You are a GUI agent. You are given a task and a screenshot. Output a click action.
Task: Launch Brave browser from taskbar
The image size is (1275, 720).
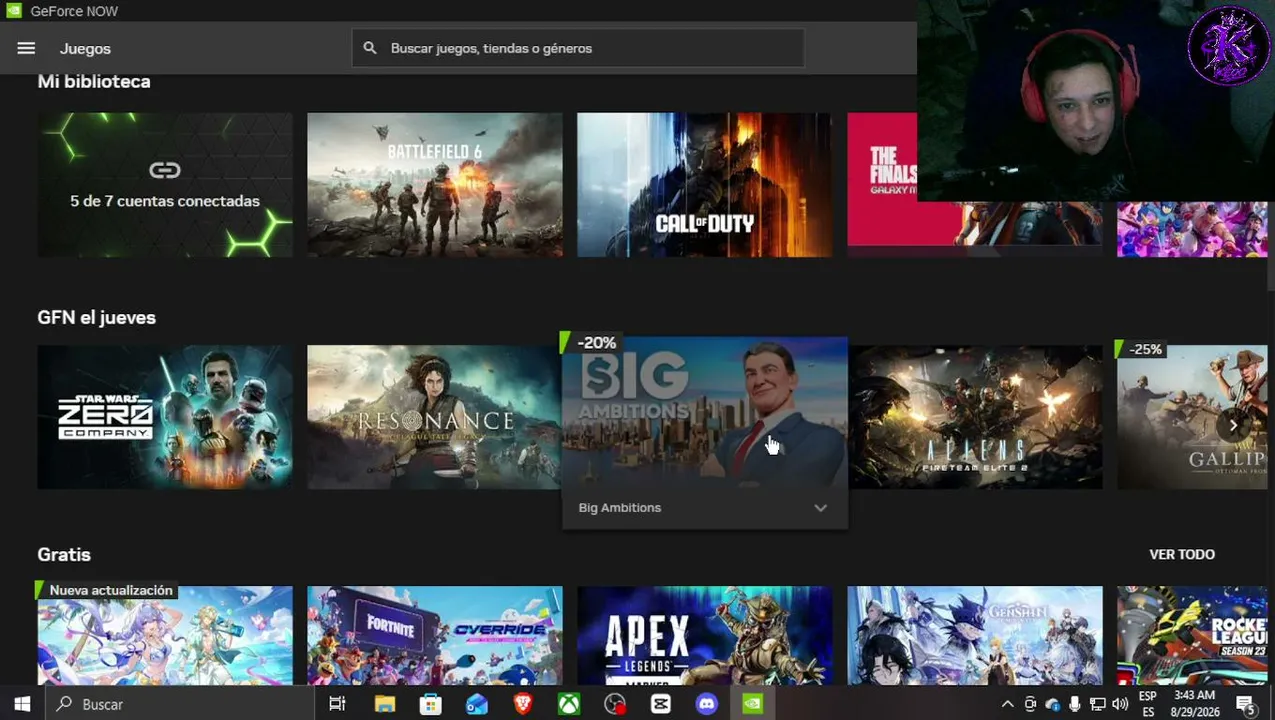523,704
